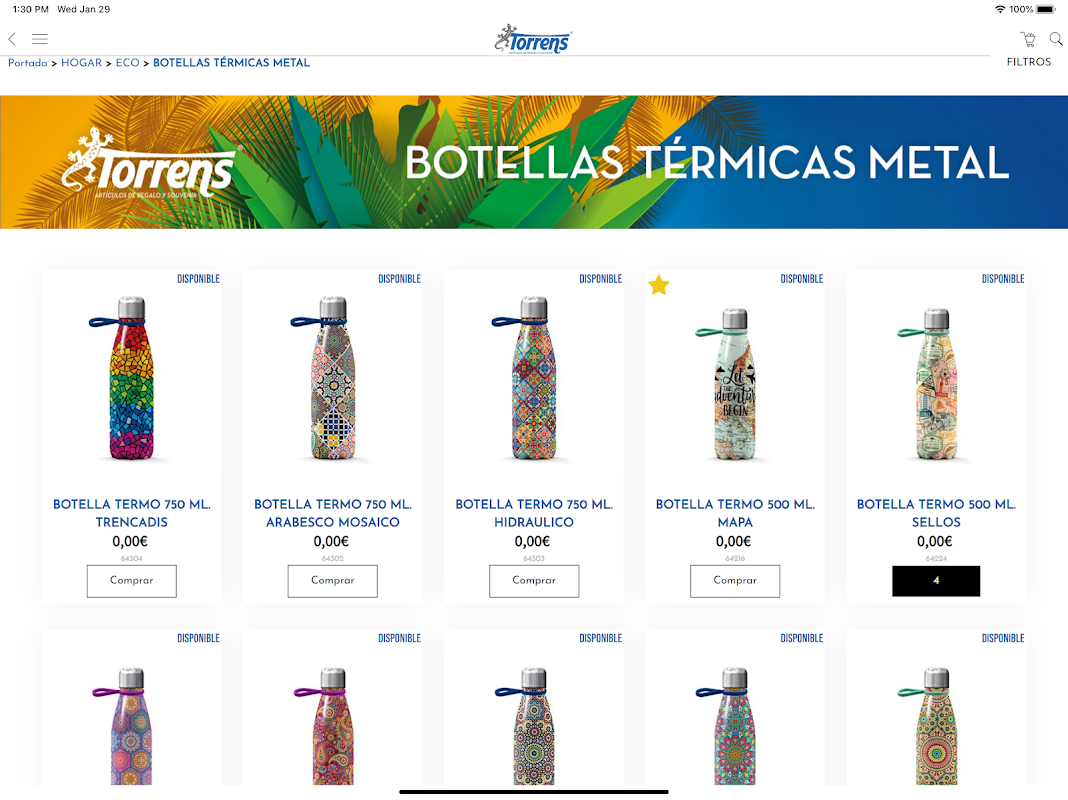Screen dimensions: 1068x800
Task: Open Trencadis bottle image
Action: pos(131,379)
